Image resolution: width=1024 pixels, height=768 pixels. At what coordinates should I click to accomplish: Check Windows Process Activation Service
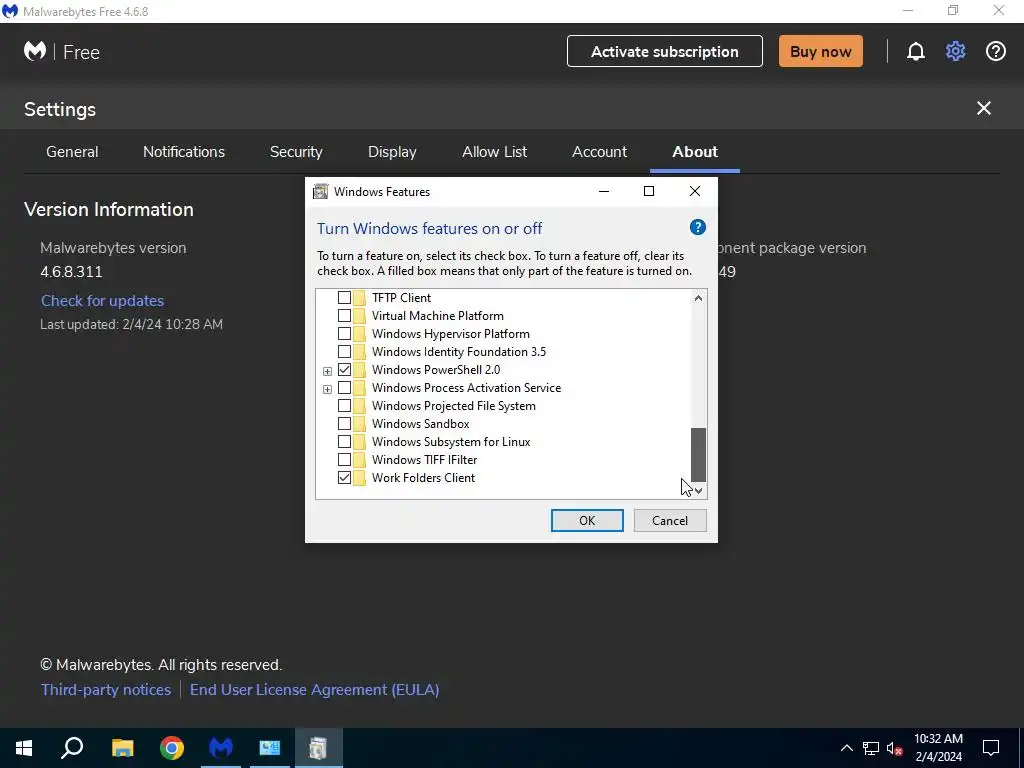(x=344, y=388)
